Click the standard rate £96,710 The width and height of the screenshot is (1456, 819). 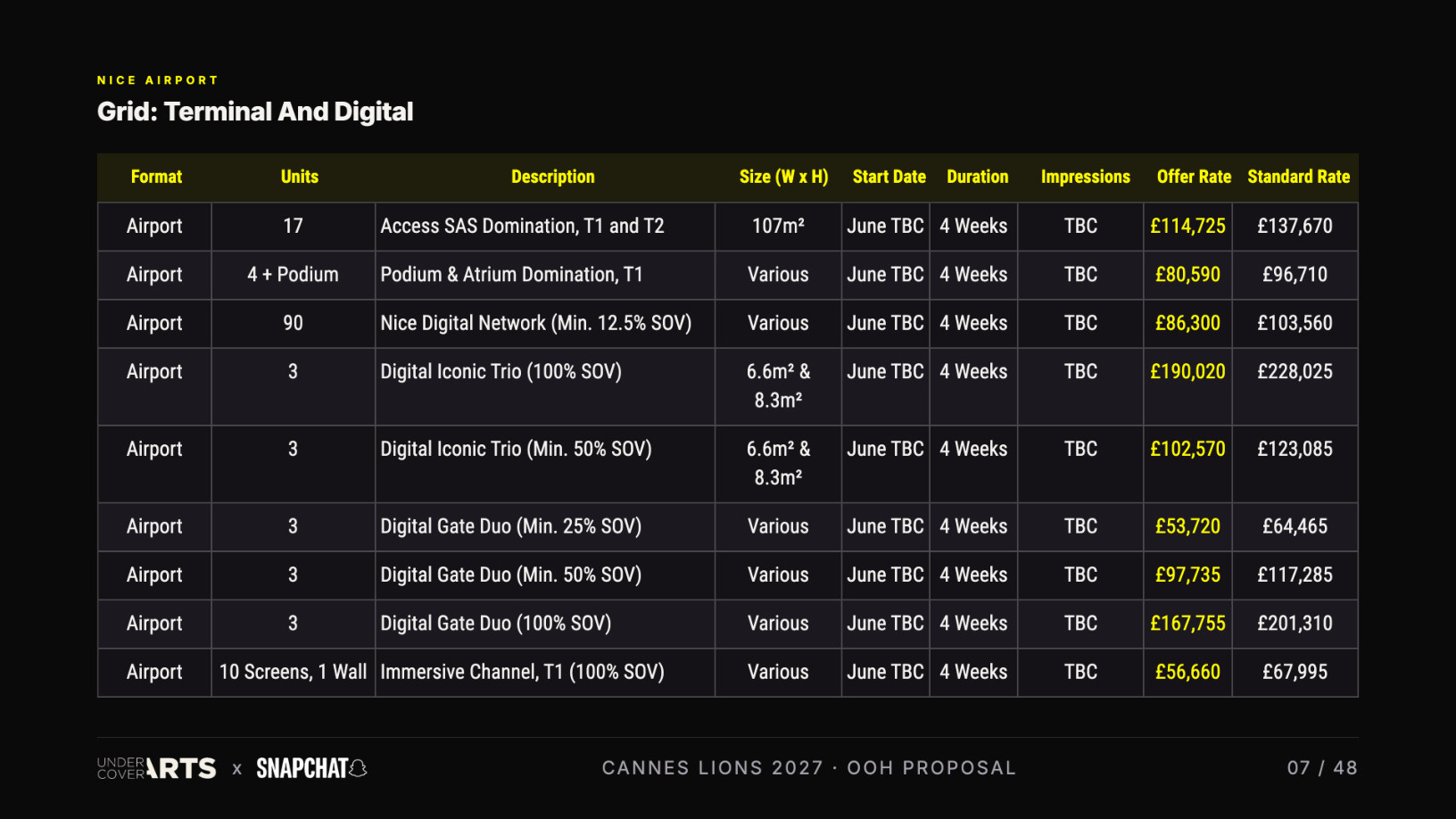(1295, 275)
